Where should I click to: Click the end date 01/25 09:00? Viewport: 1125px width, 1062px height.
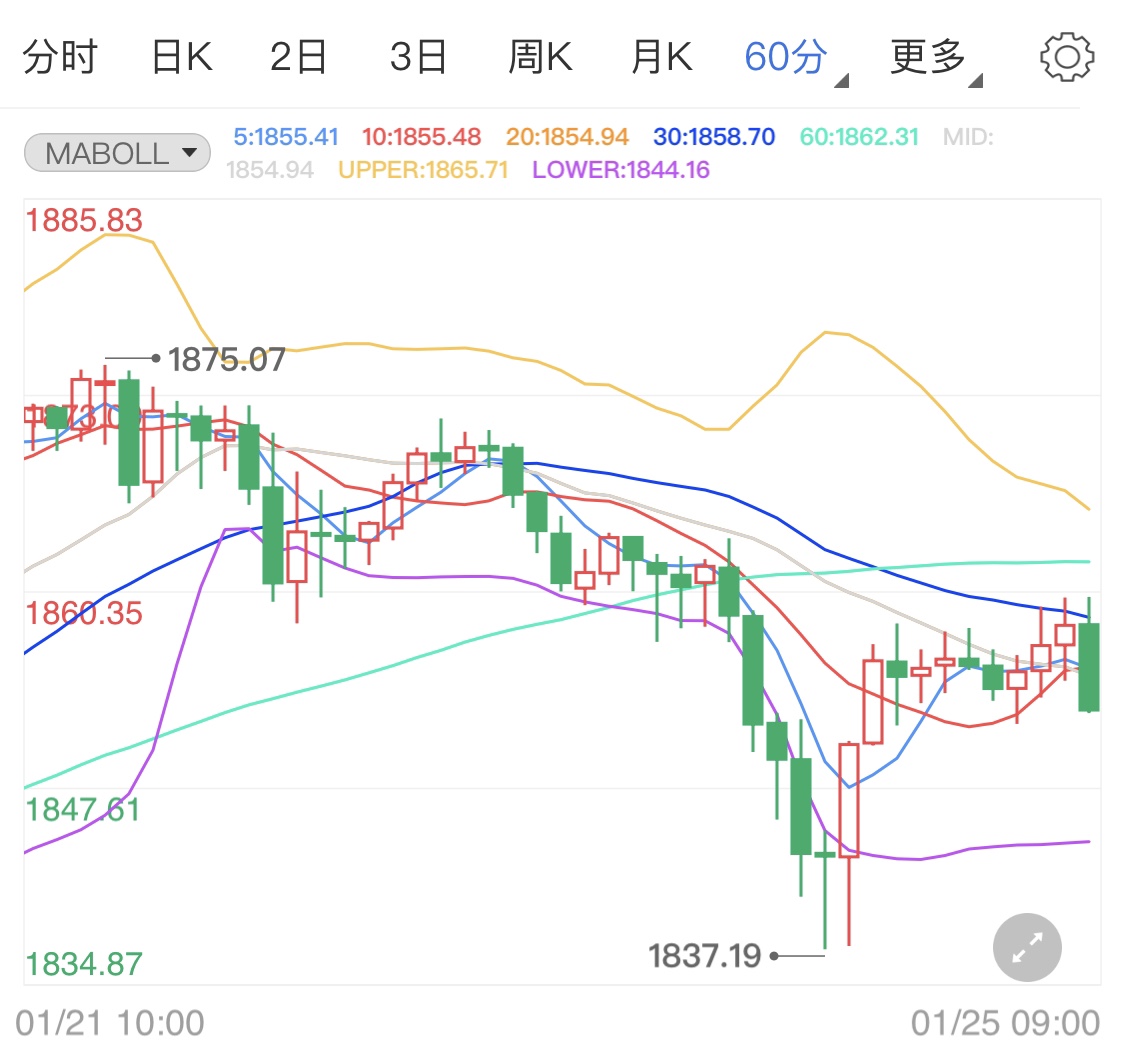click(1005, 1023)
